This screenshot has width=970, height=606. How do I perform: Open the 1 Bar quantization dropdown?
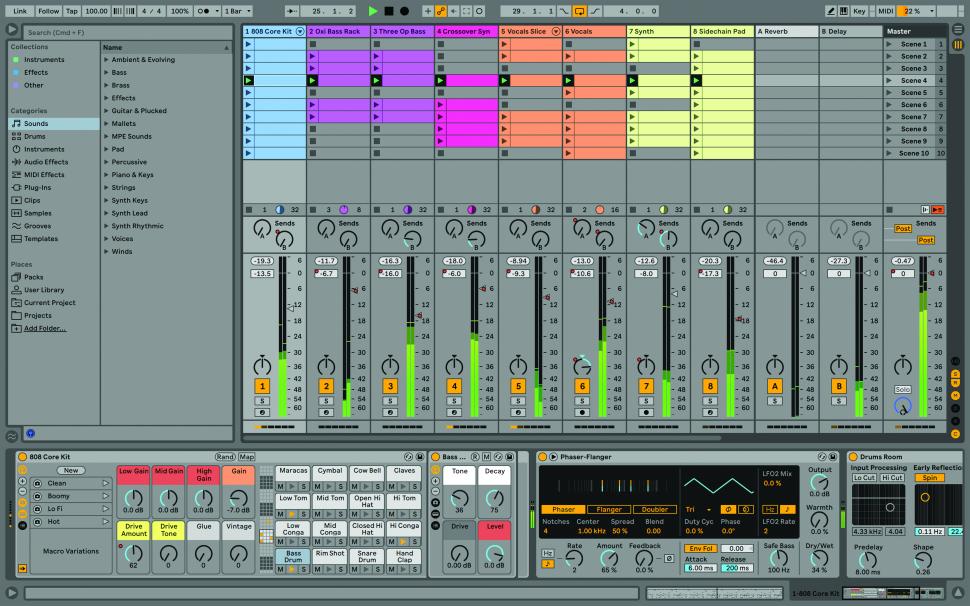[236, 10]
